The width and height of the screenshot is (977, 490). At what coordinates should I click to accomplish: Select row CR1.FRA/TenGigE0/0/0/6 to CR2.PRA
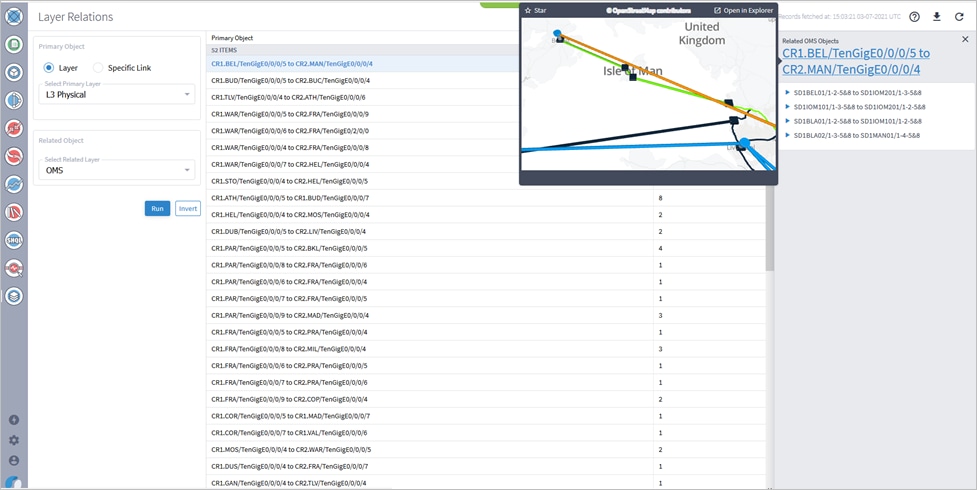tap(486, 366)
